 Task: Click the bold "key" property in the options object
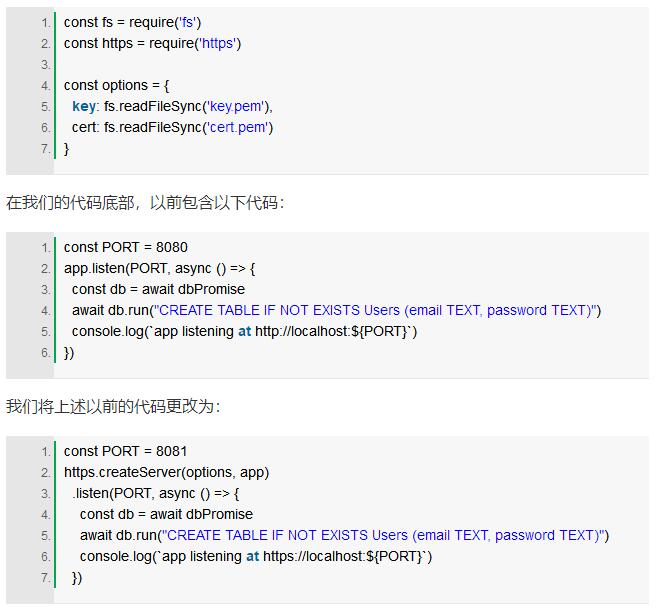click(x=84, y=106)
